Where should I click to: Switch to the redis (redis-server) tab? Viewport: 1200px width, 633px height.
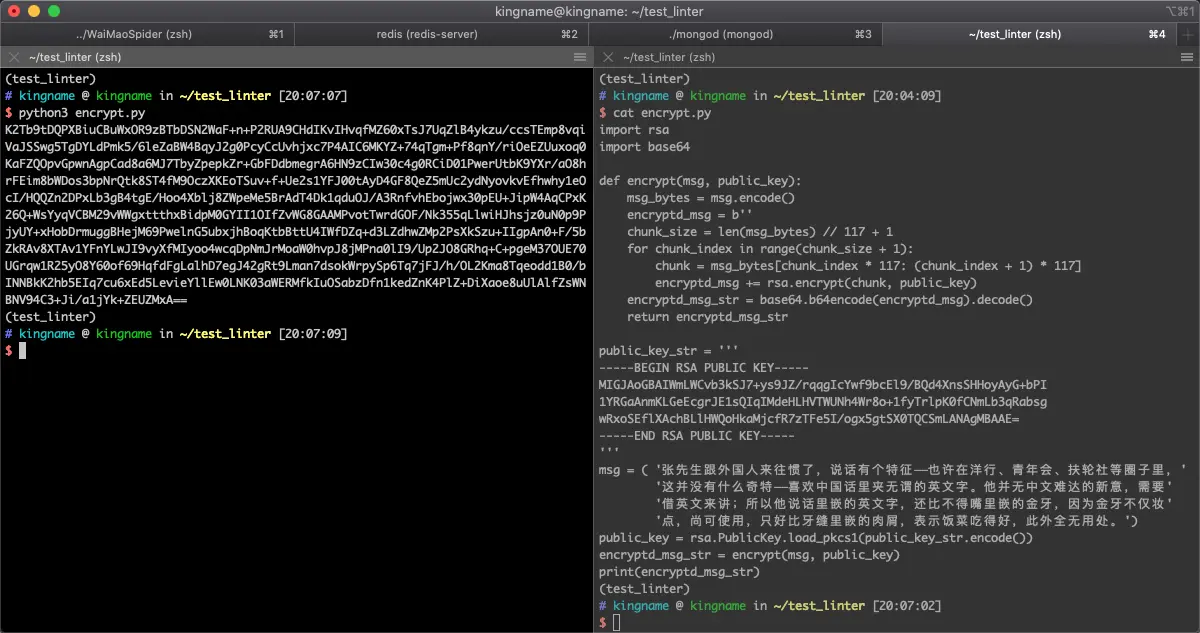point(442,34)
